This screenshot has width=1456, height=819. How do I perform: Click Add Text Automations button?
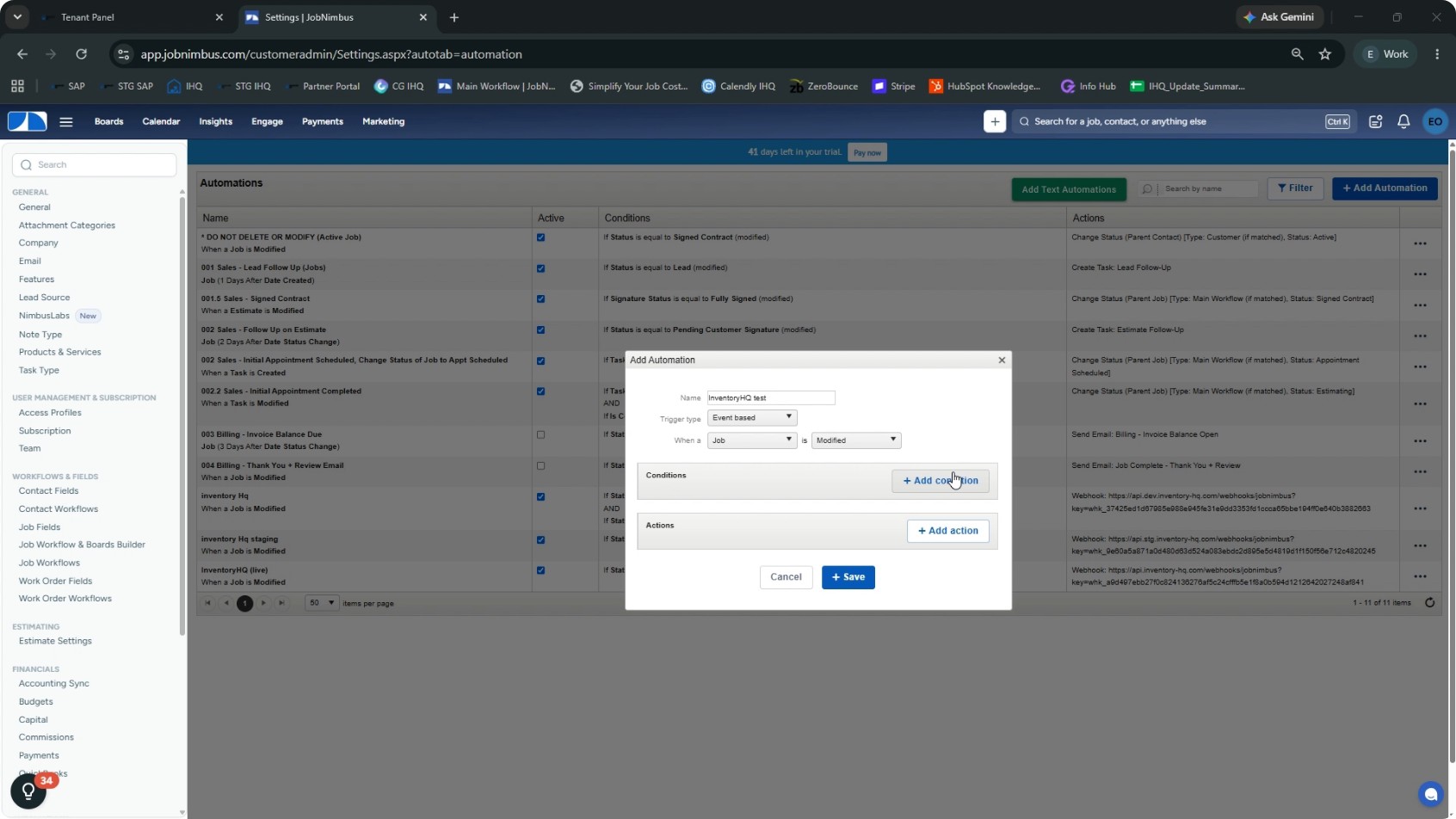pyautogui.click(x=1069, y=189)
